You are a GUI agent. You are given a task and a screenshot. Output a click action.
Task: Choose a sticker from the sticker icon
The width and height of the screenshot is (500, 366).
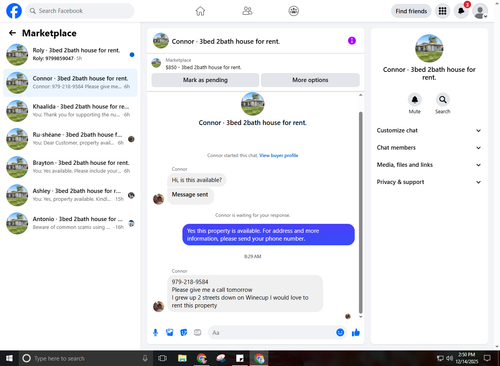point(184,332)
